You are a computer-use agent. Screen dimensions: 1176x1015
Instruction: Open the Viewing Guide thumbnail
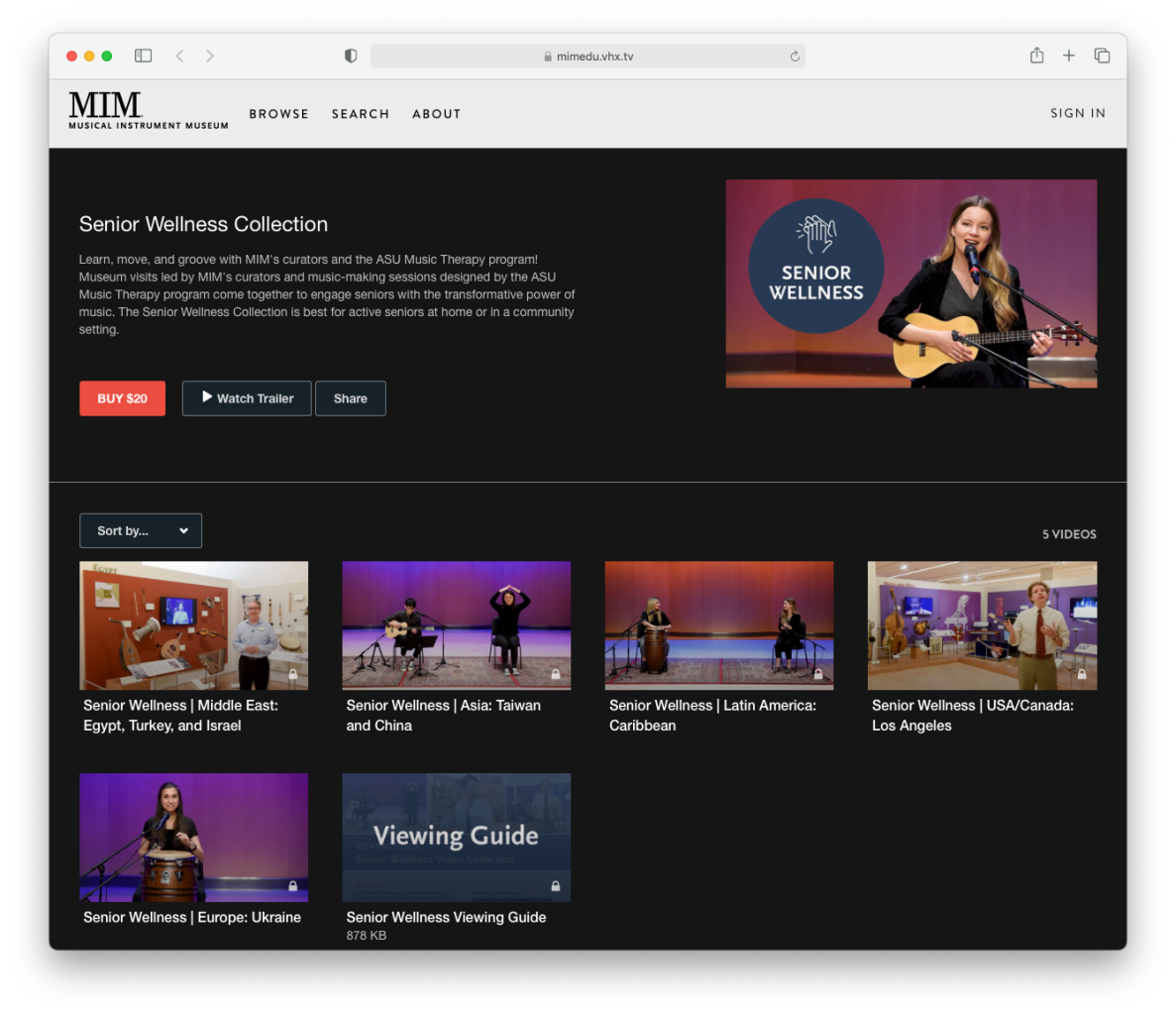pos(456,838)
